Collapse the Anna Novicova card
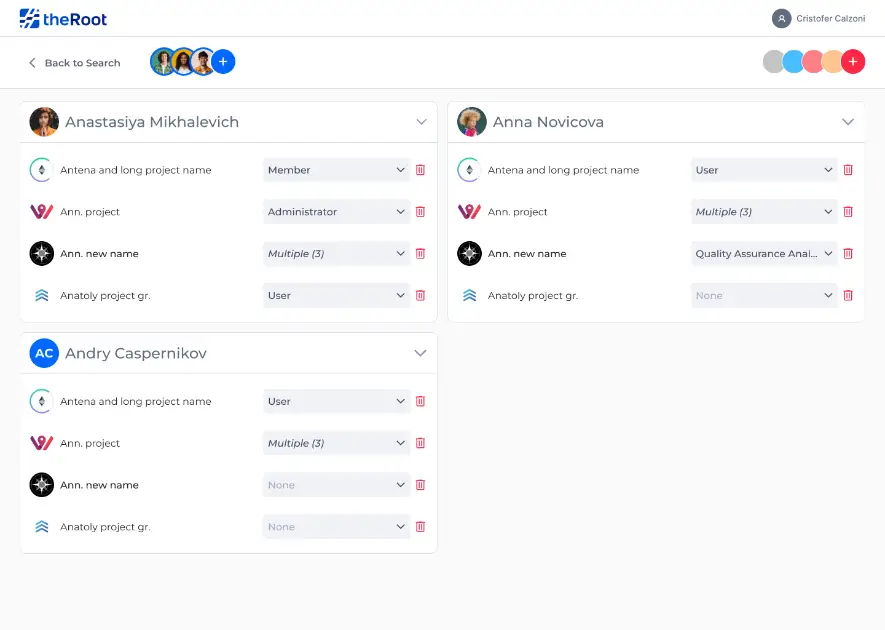 tap(848, 122)
